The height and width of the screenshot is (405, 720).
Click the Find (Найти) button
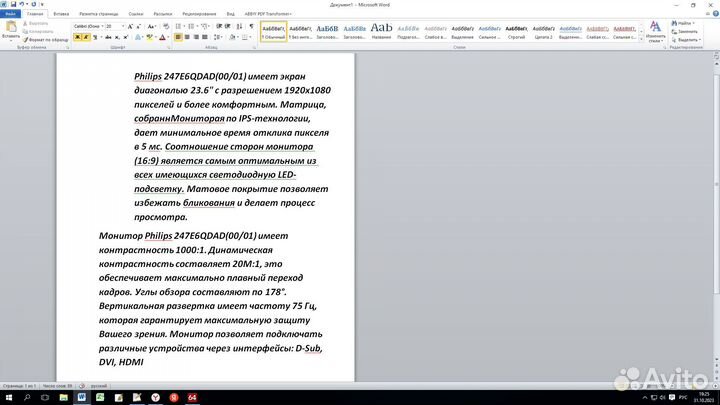(683, 23)
